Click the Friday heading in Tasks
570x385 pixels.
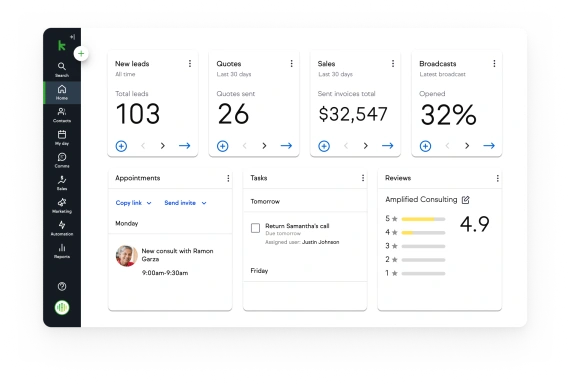(x=259, y=271)
